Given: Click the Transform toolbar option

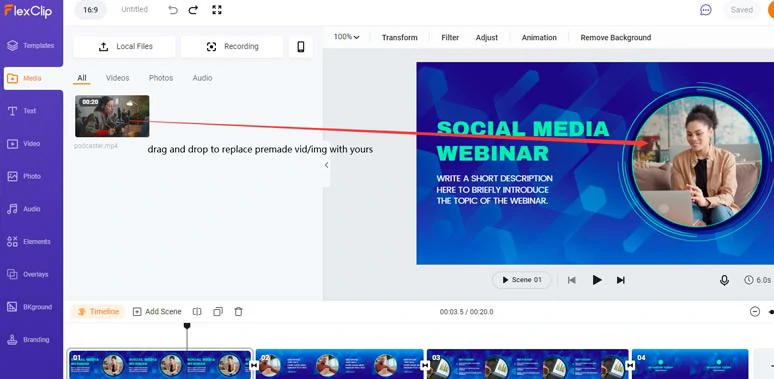Looking at the screenshot, I should [399, 38].
